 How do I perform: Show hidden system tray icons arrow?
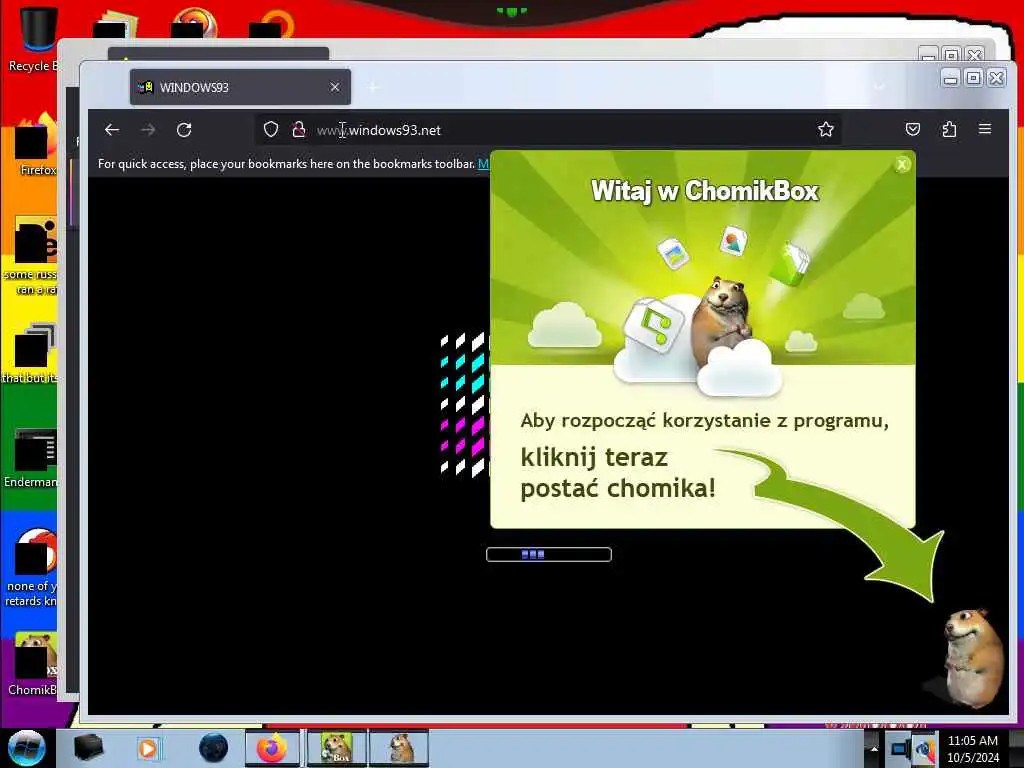coord(874,748)
